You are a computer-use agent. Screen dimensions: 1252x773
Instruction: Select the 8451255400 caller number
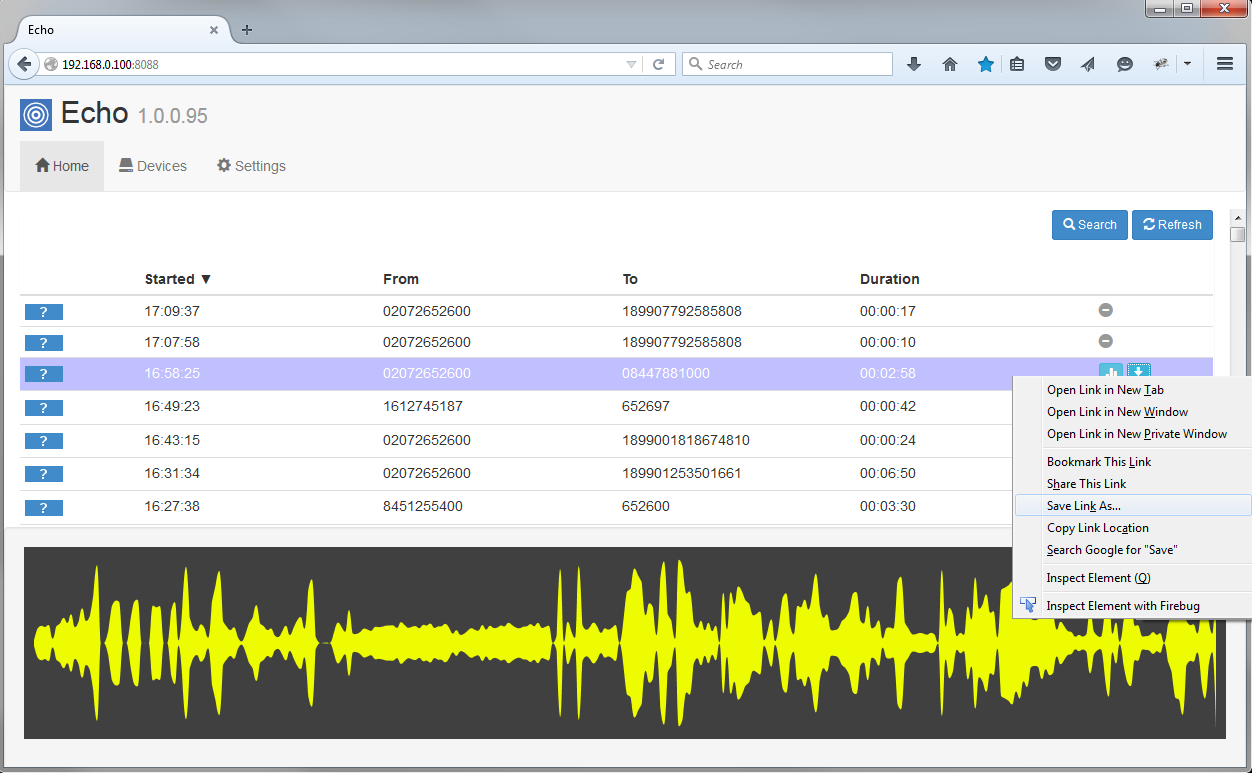(x=423, y=506)
